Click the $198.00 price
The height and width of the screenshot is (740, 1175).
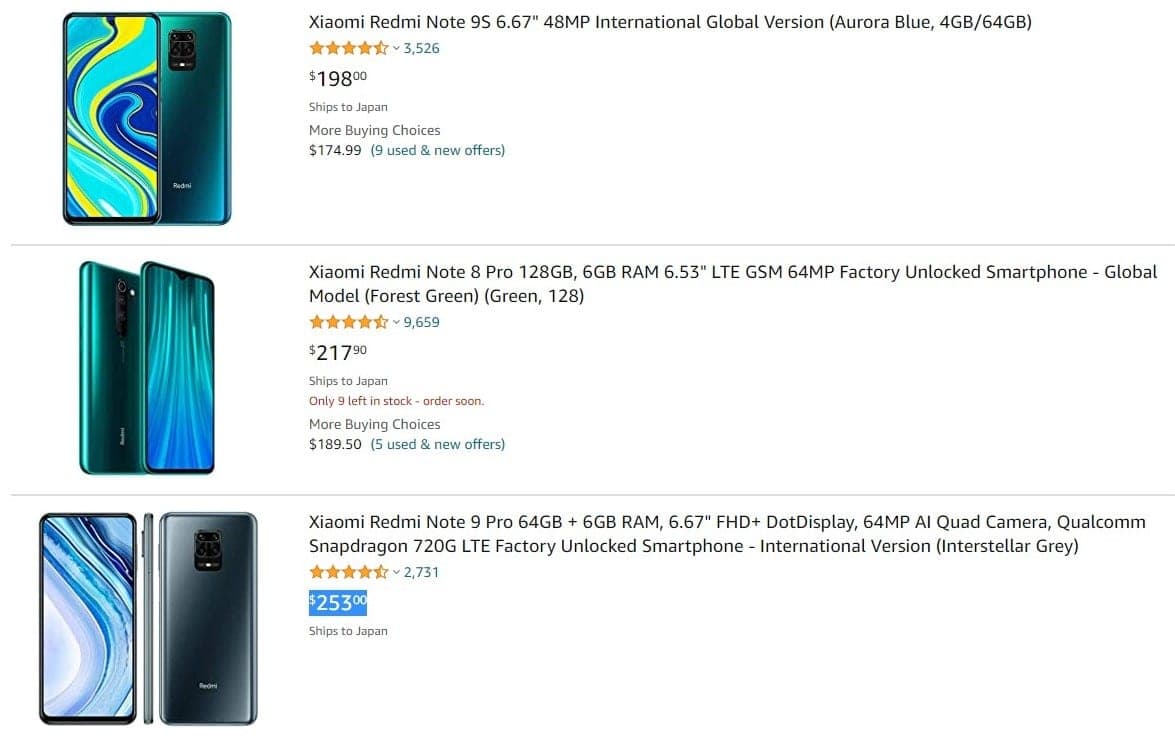tap(338, 79)
